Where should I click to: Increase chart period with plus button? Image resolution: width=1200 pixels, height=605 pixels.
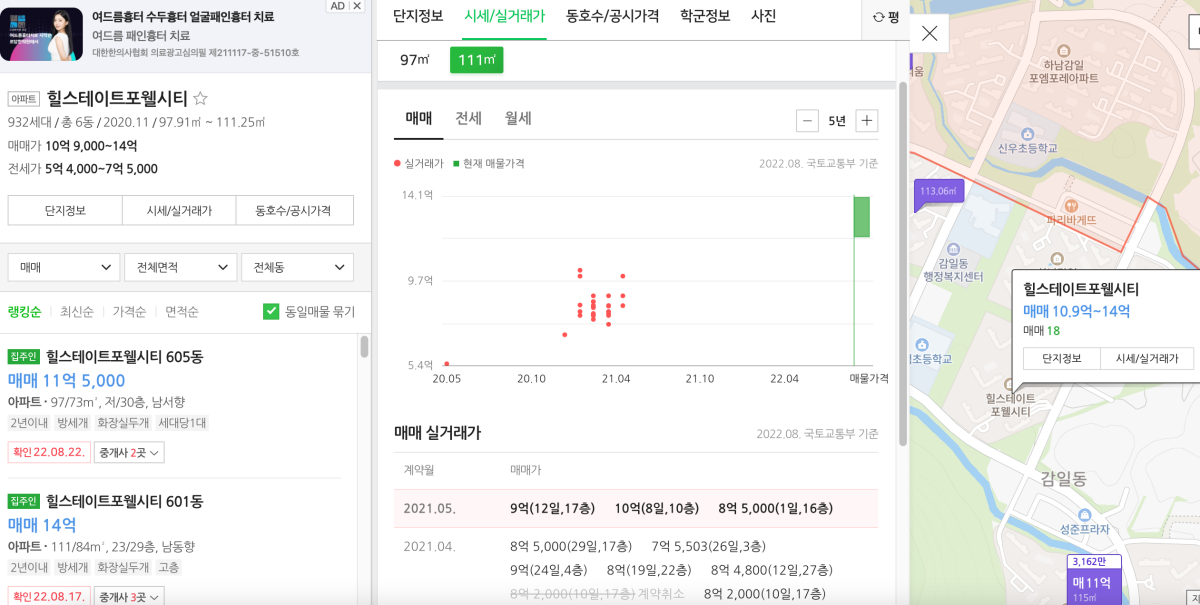click(867, 121)
